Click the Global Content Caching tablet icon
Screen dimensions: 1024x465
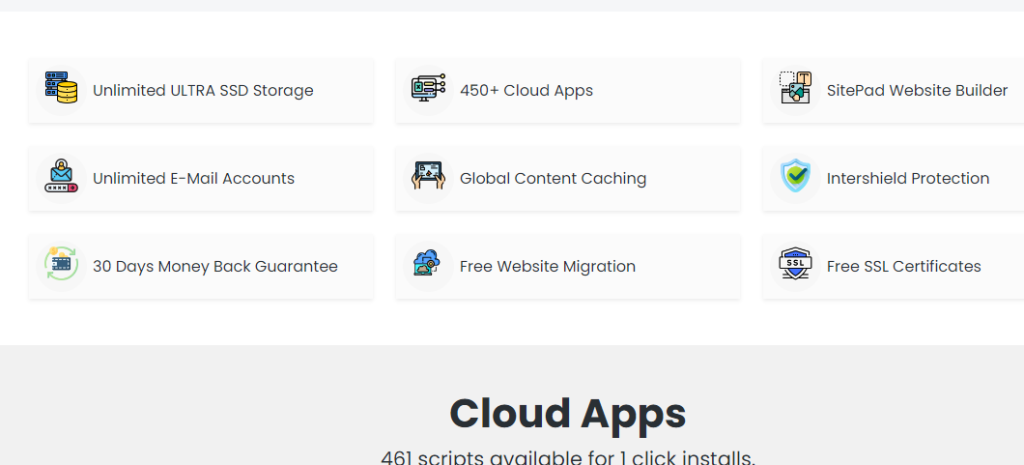pyautogui.click(x=428, y=176)
